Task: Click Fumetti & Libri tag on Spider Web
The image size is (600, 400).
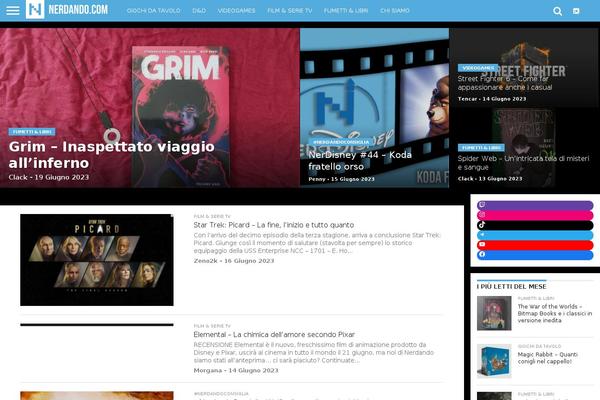Action: [x=481, y=147]
